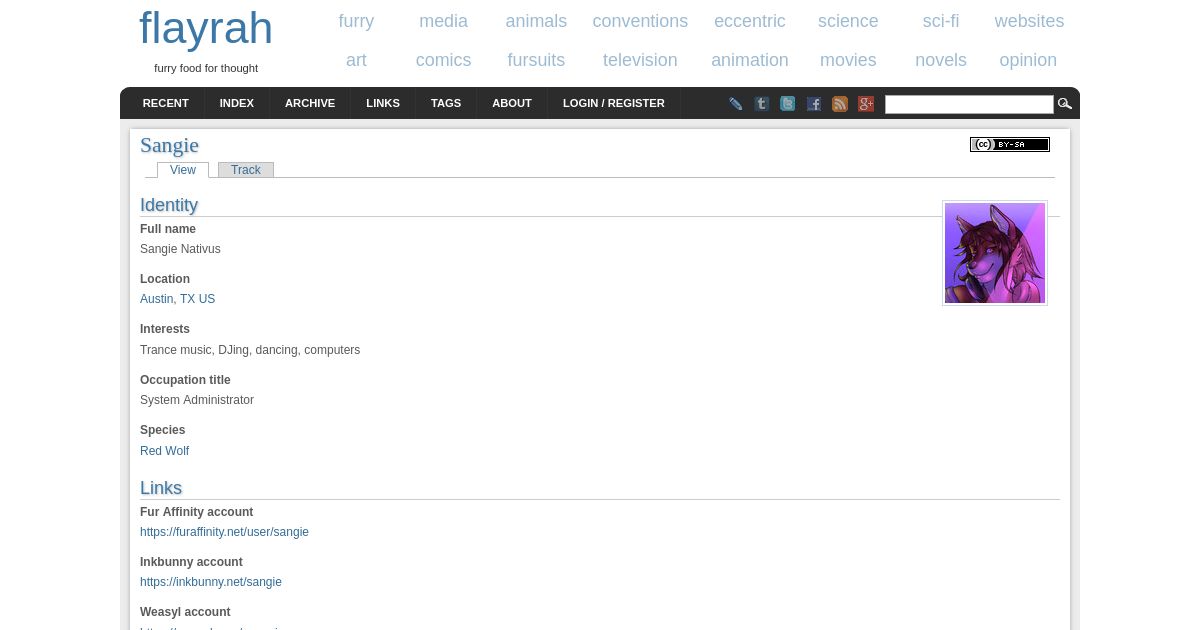Open the Red Wolf species link

(x=164, y=451)
